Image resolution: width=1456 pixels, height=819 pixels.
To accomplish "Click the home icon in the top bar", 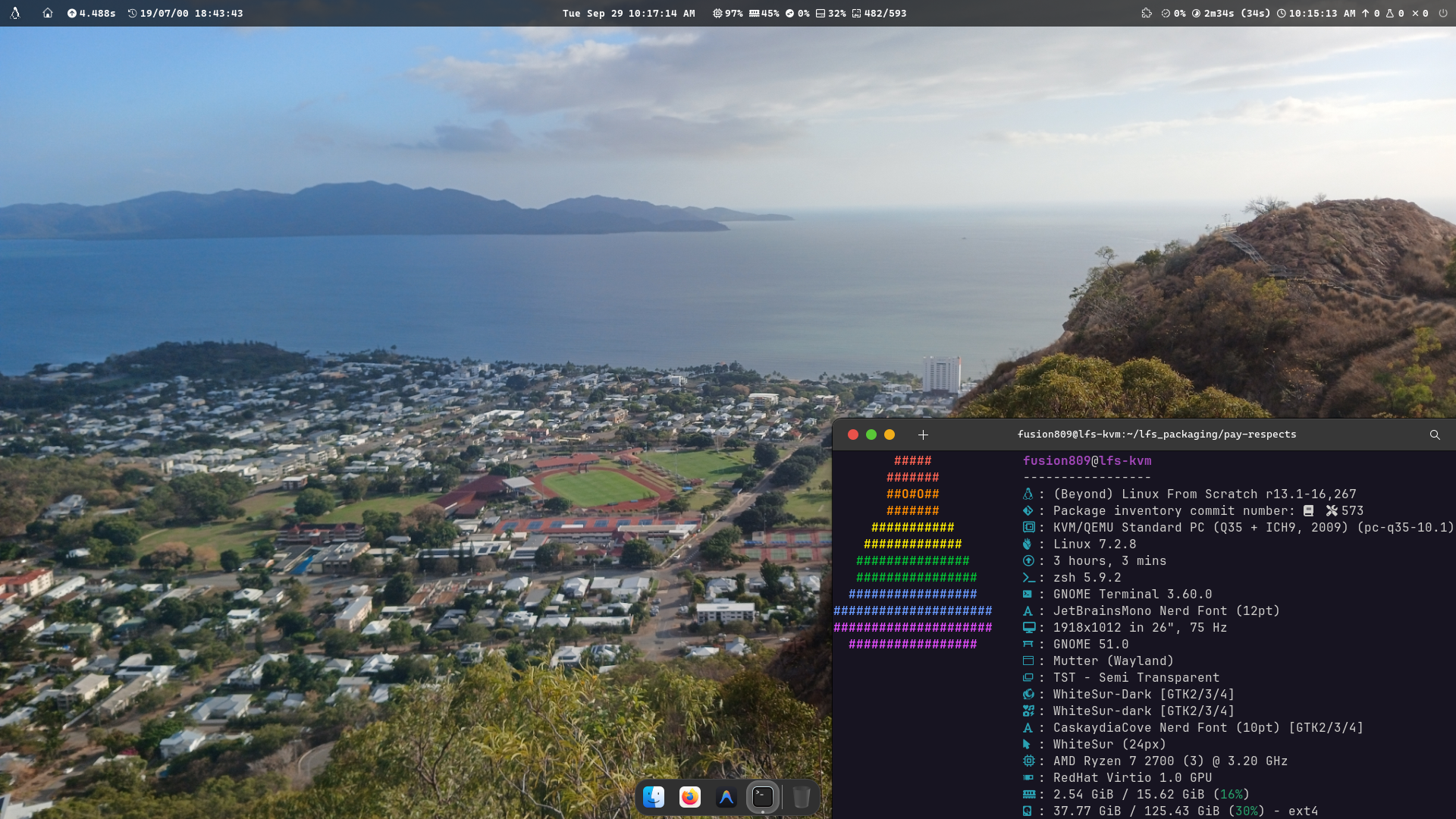I will point(48,13).
